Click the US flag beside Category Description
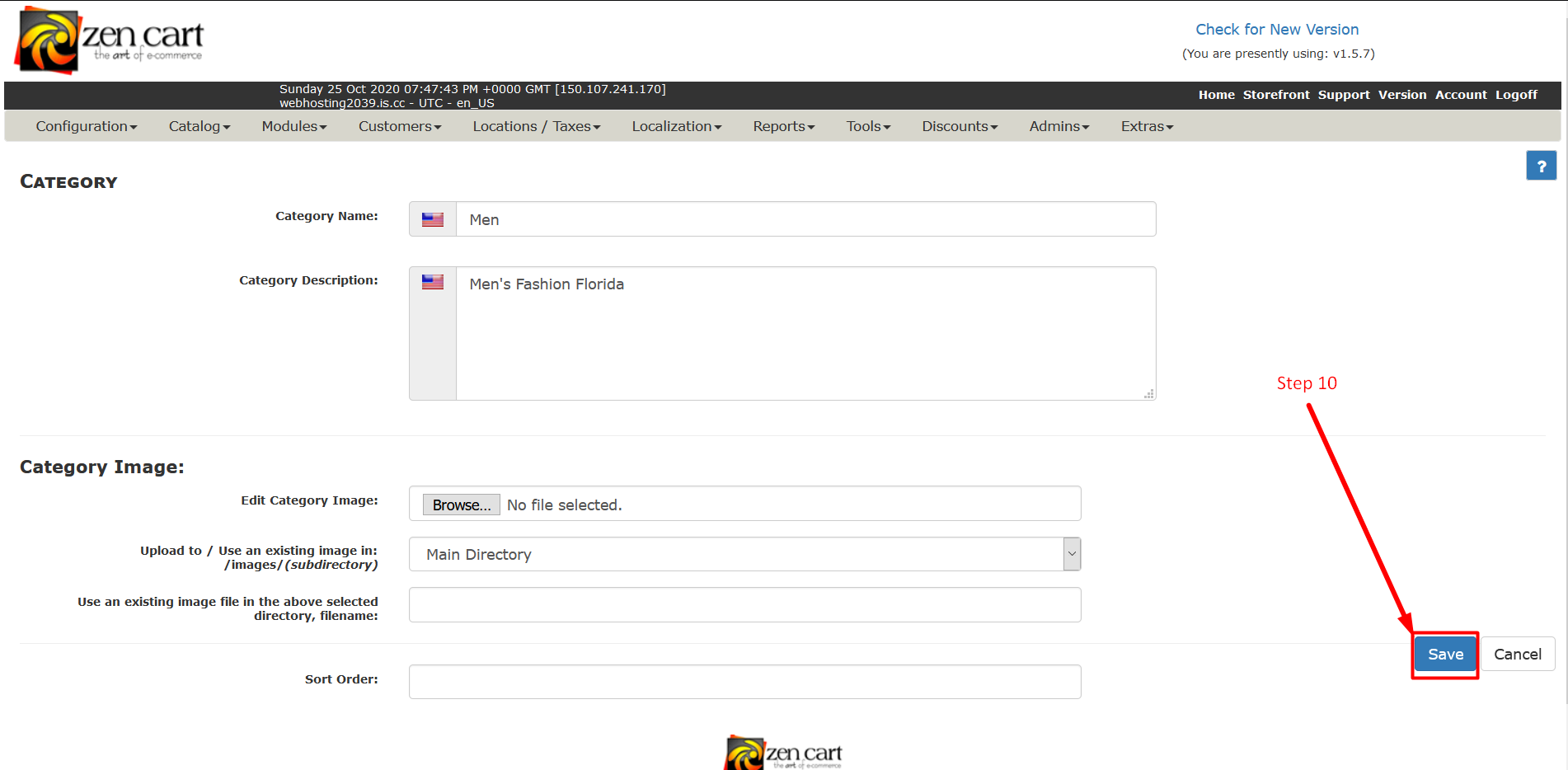 (x=433, y=282)
